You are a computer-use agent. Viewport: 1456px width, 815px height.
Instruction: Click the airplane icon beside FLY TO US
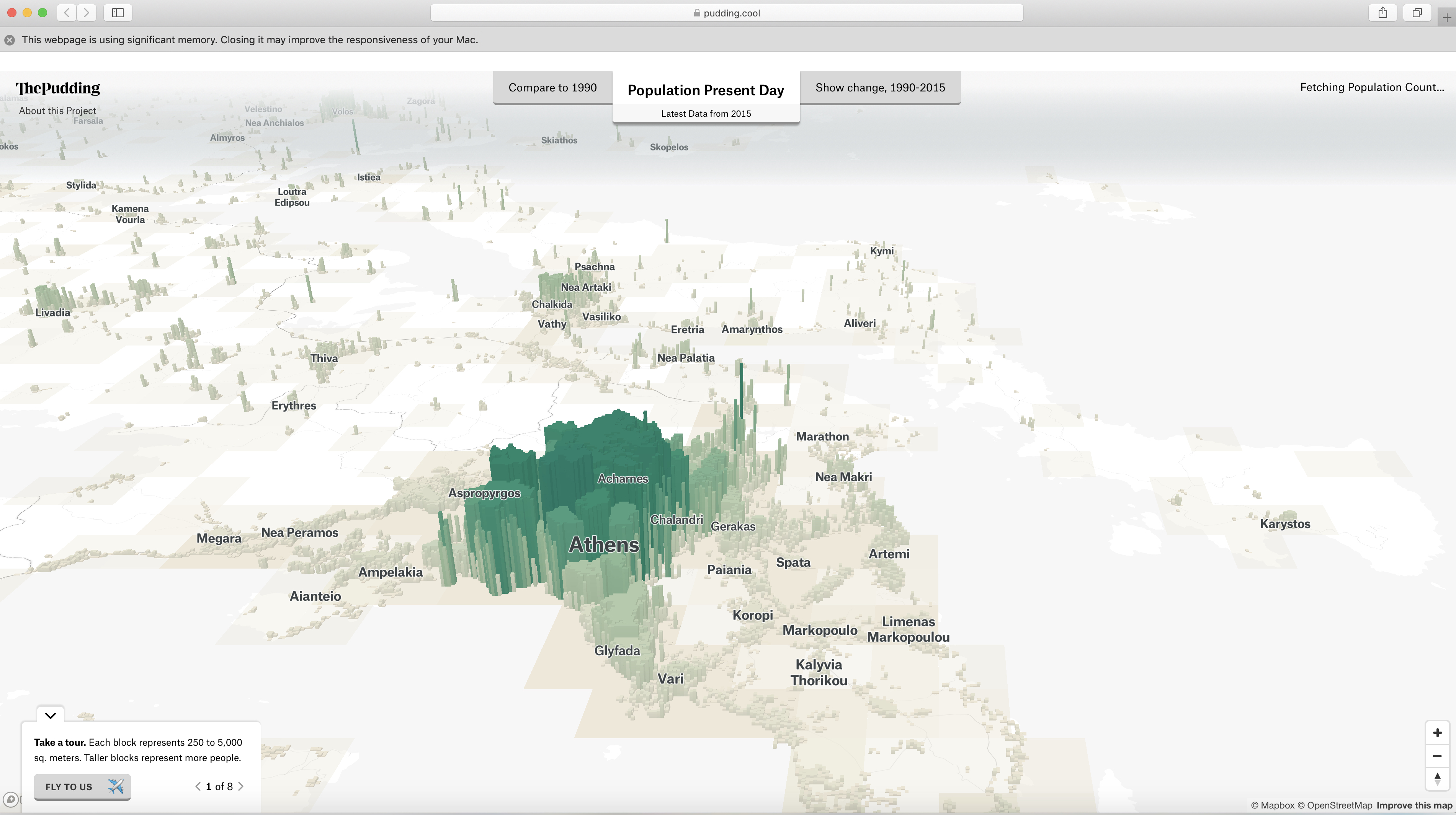[115, 786]
